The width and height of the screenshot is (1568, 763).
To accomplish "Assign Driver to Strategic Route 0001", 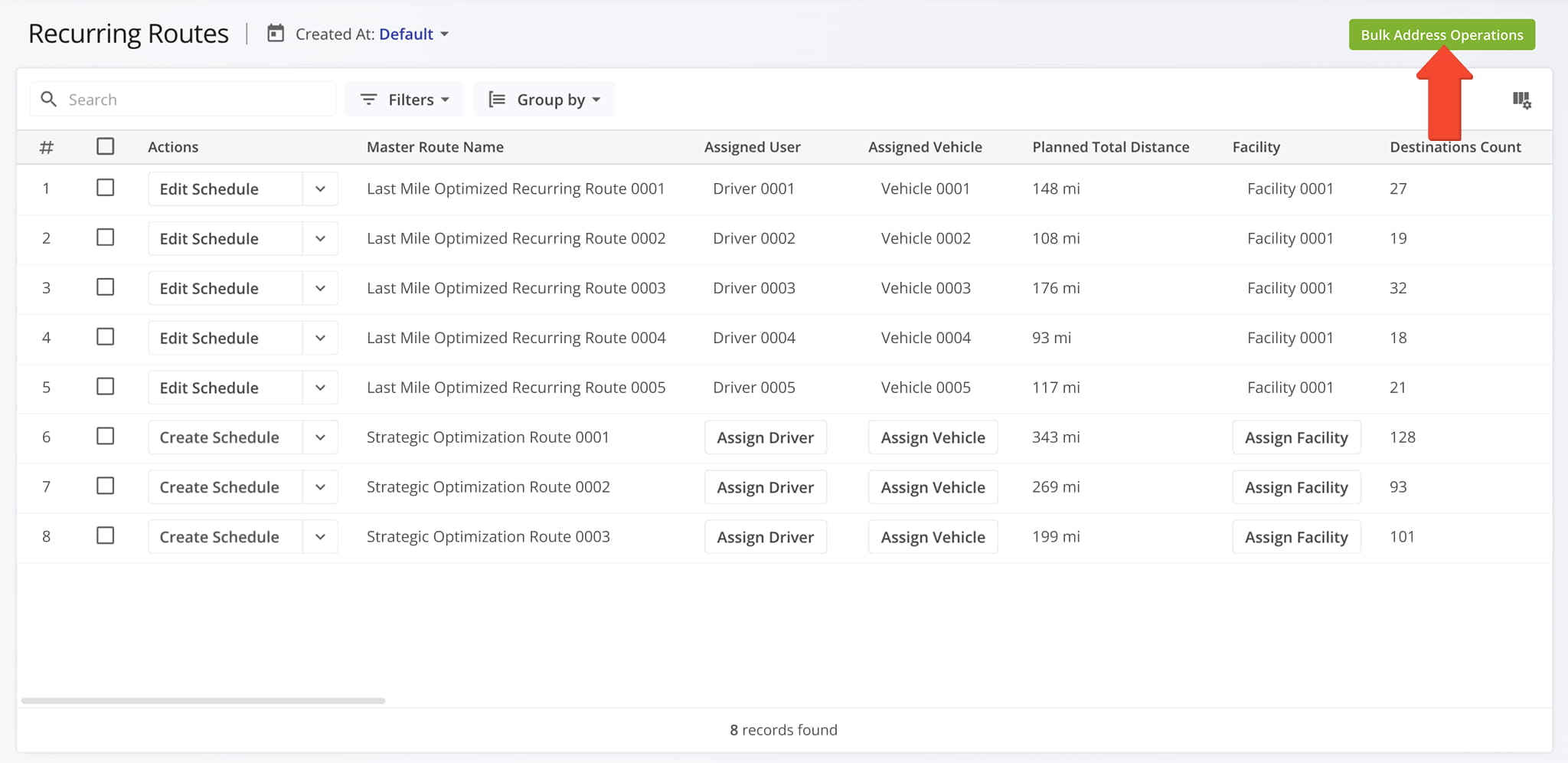I will [766, 437].
